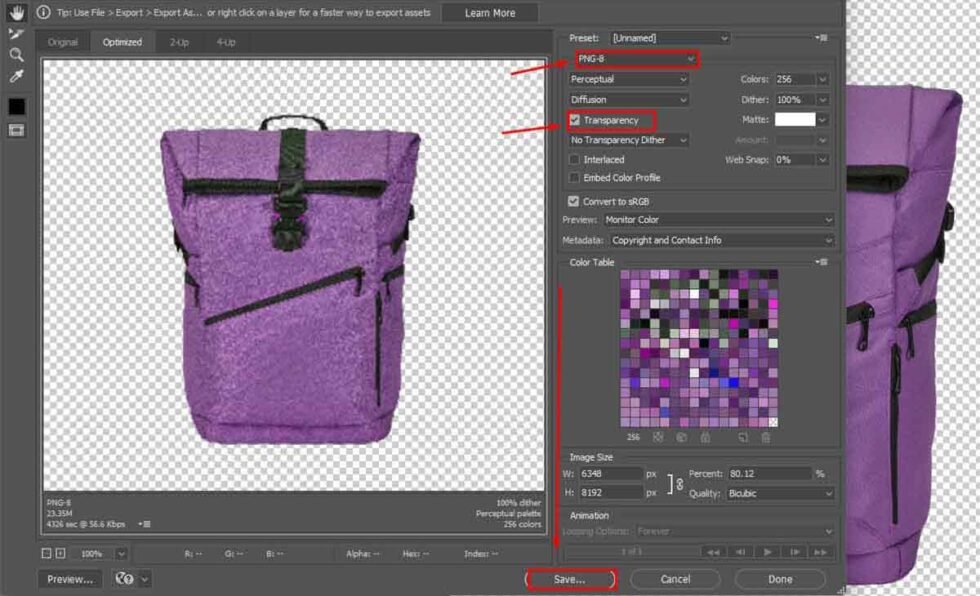The image size is (980, 596).
Task: Click the backpack image in preview
Action: coord(289,279)
